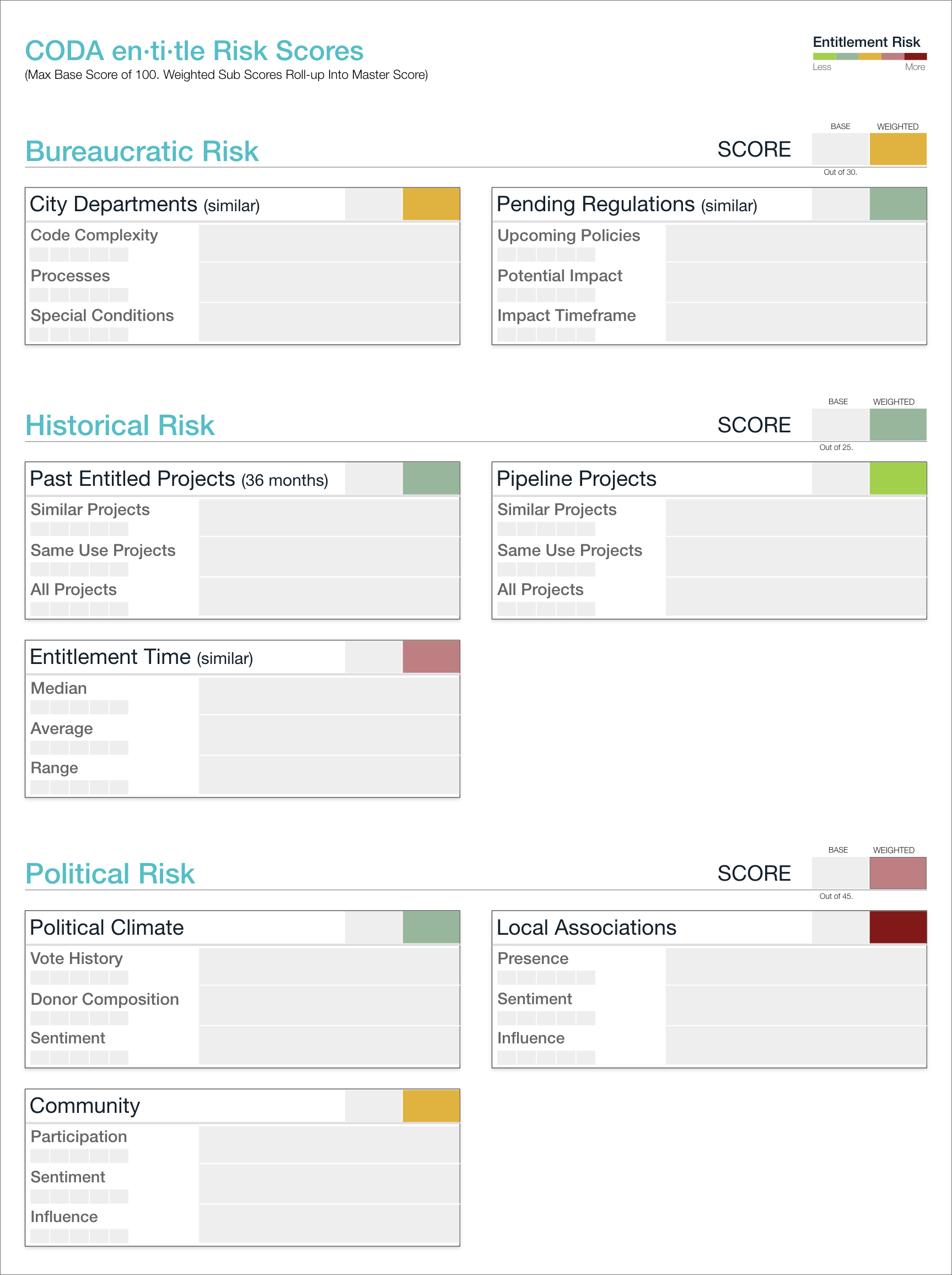952x1275 pixels.
Task: Click the Past Entitled Projects panel title
Action: [179, 479]
